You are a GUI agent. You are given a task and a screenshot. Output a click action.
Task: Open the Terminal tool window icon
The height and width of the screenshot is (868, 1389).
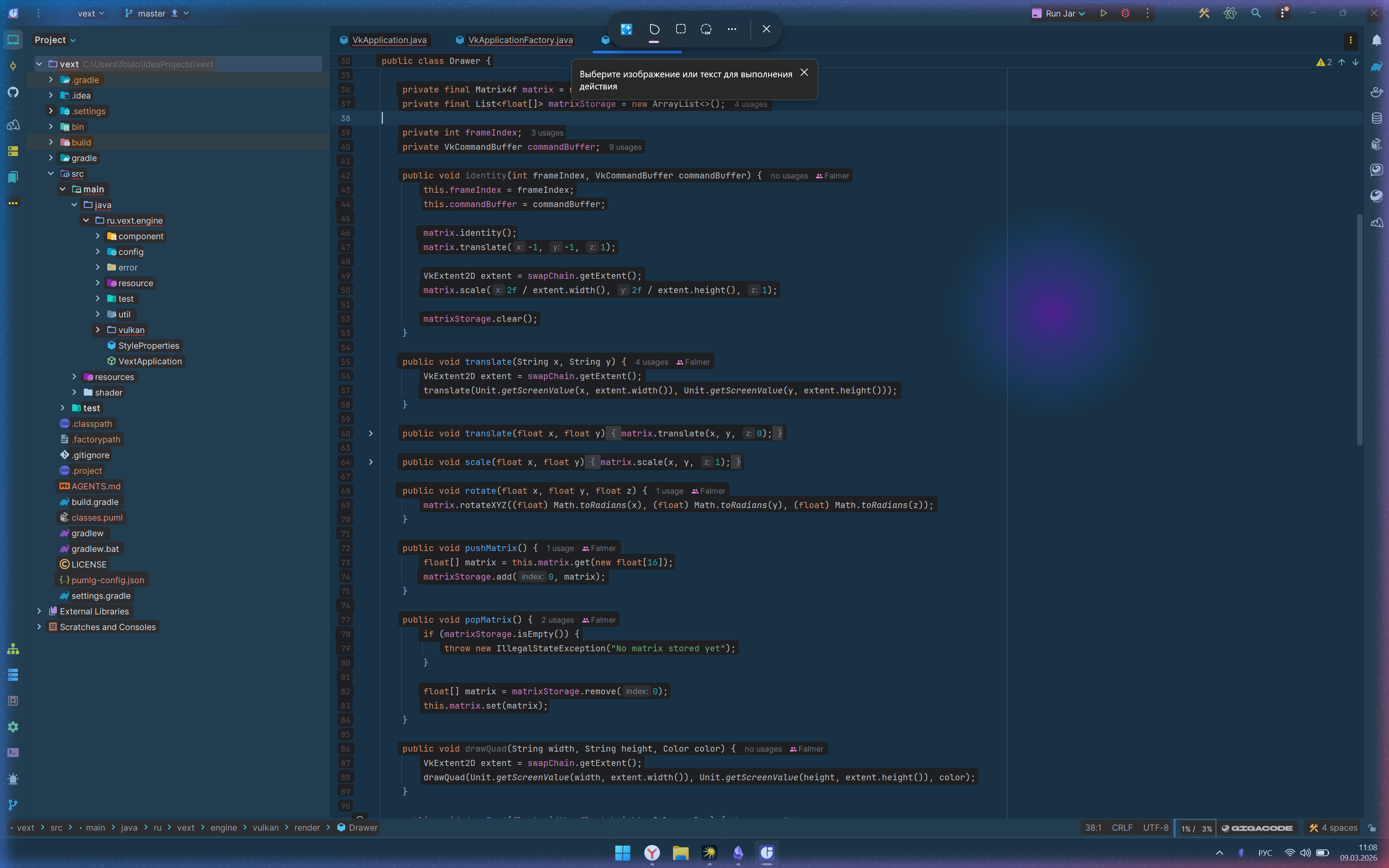coord(13,752)
